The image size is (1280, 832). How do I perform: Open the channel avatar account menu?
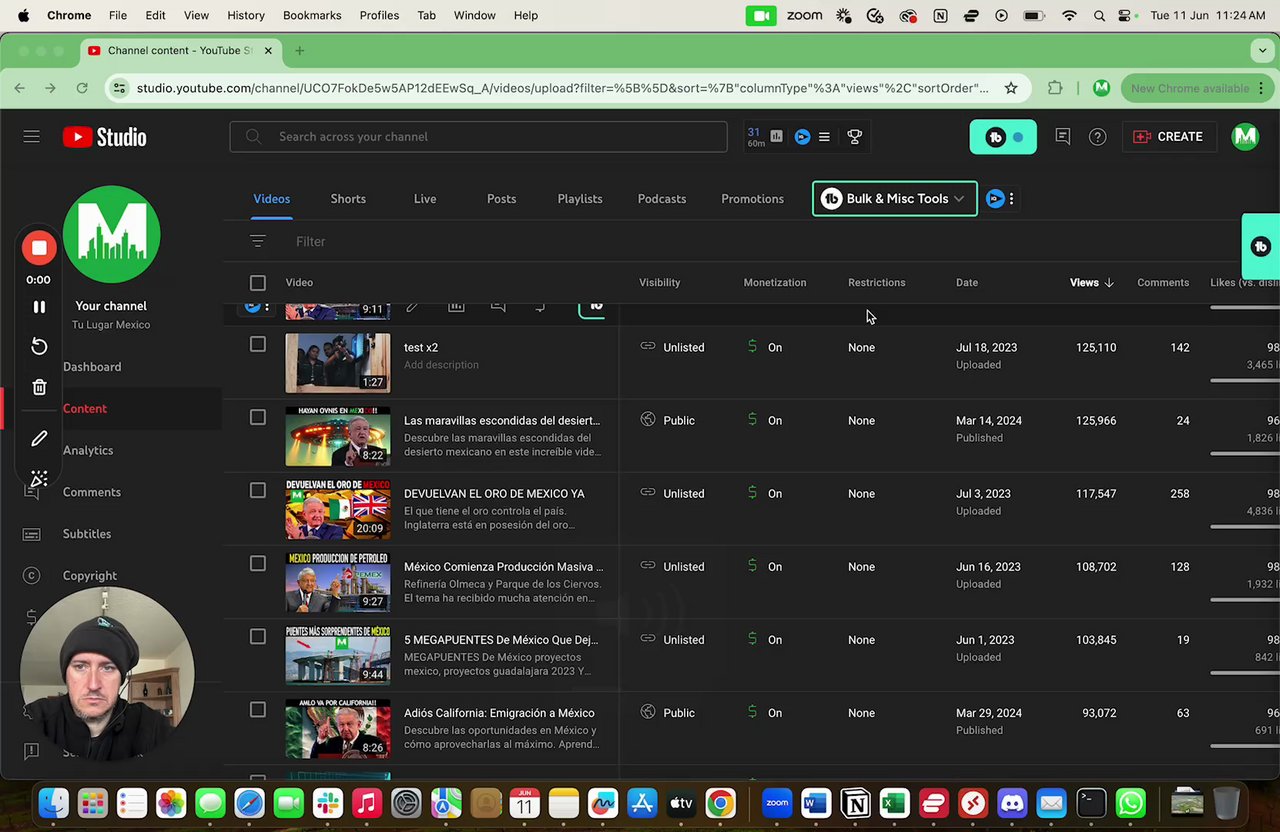pyautogui.click(x=1245, y=137)
